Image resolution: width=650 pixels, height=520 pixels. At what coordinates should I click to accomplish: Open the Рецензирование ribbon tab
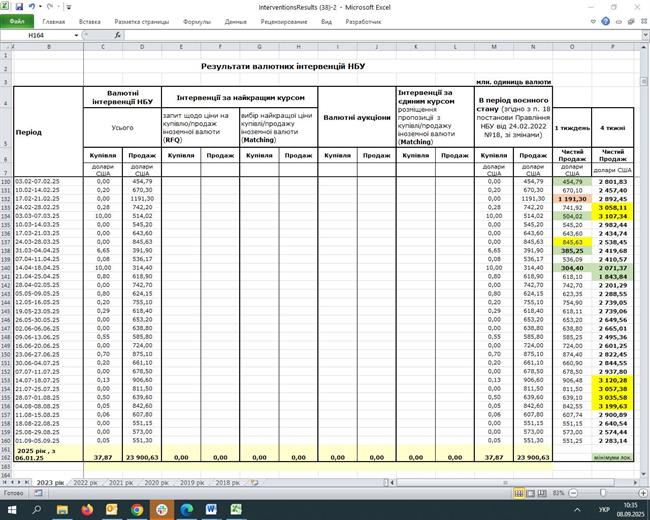tap(284, 22)
